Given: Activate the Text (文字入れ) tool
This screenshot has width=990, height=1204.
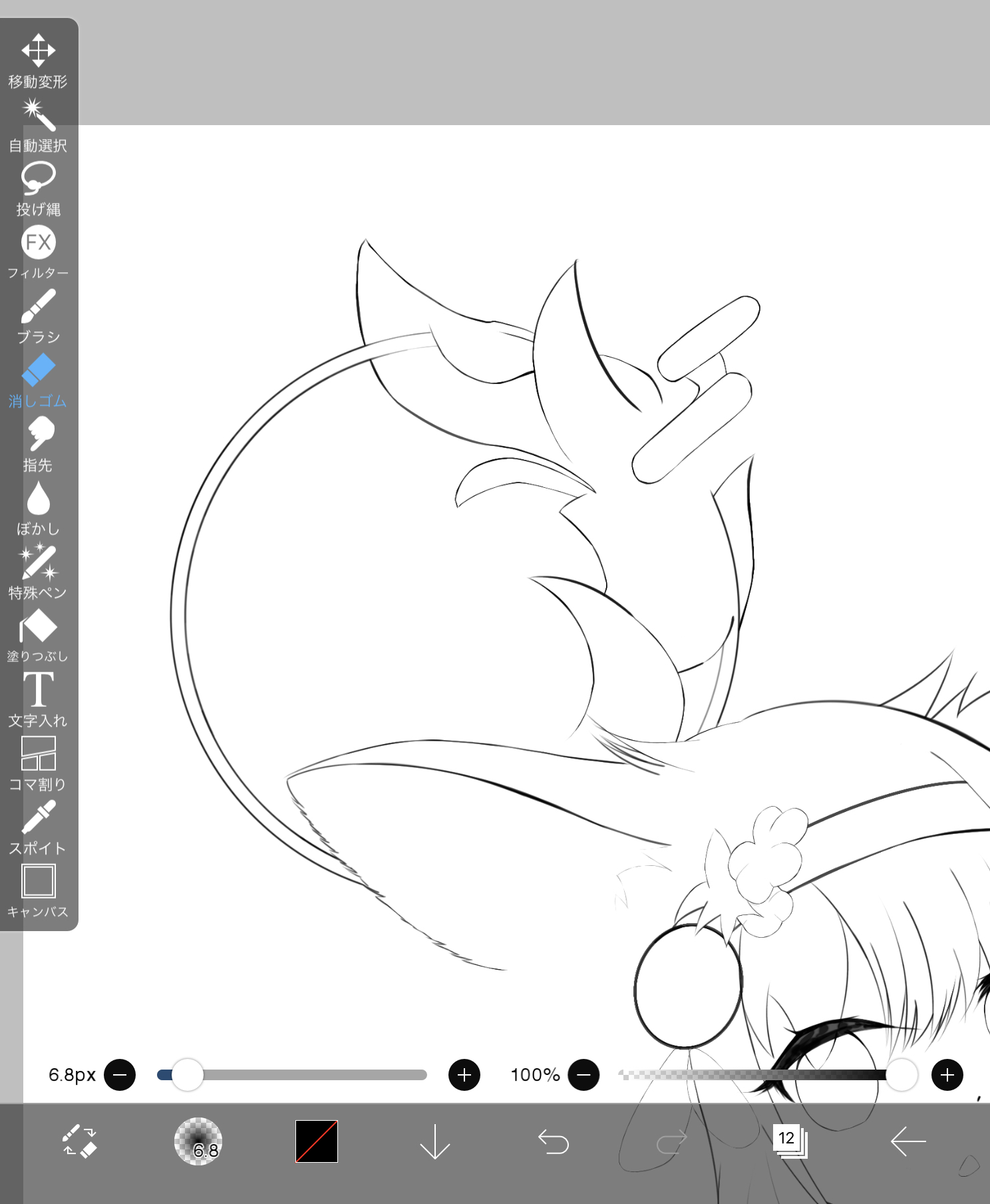Looking at the screenshot, I should point(38,700).
